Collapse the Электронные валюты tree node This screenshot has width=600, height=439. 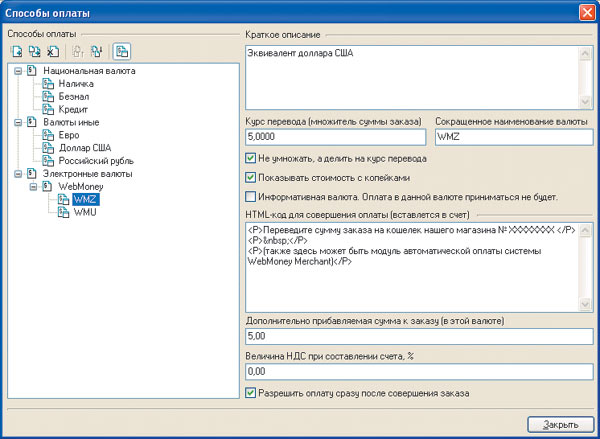[18, 174]
